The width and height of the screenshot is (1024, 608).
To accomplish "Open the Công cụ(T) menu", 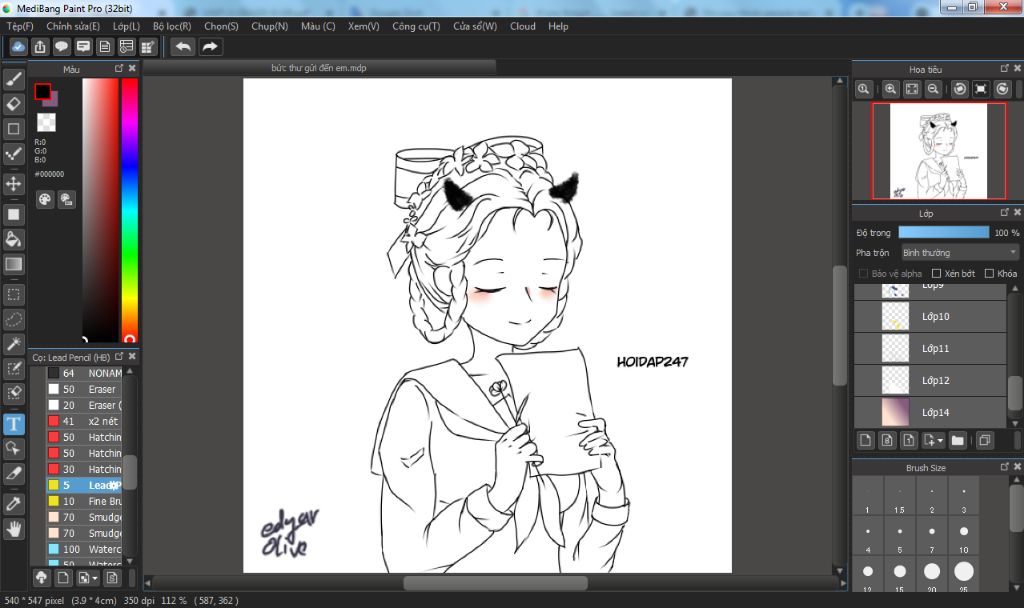I will coord(416,26).
